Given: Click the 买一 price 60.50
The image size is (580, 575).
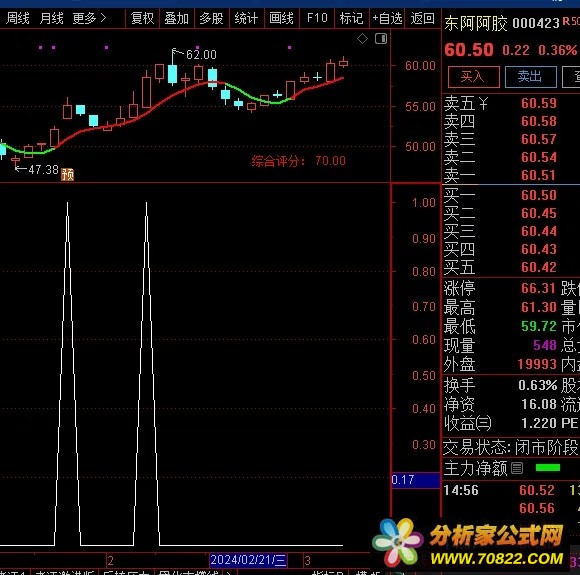Looking at the screenshot, I should coord(539,195).
